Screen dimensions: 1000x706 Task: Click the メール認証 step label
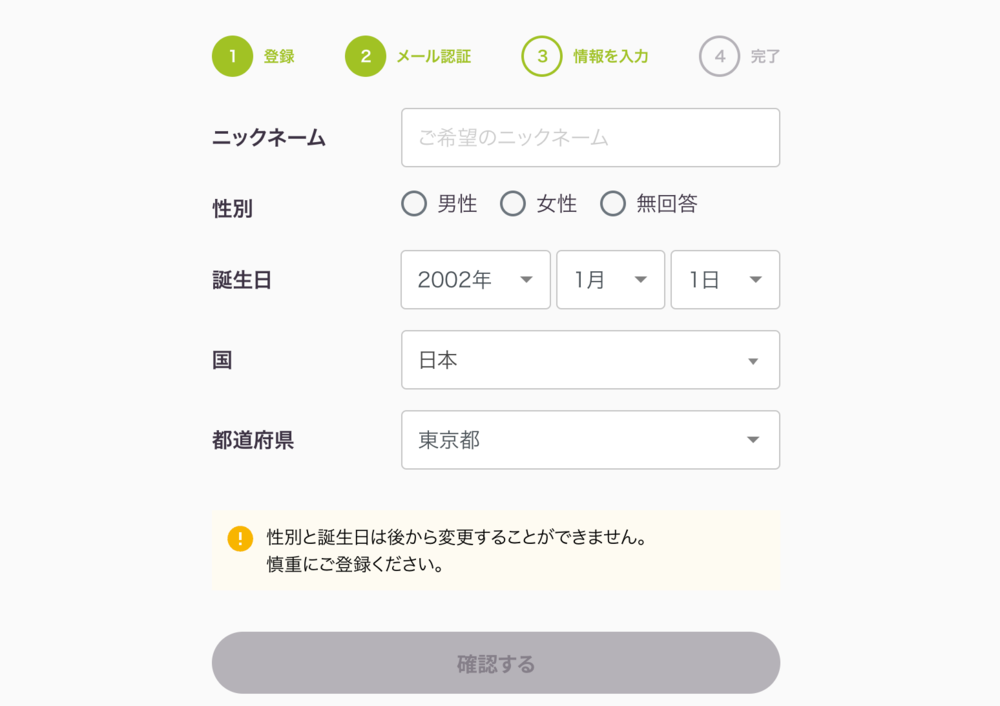pos(433,57)
